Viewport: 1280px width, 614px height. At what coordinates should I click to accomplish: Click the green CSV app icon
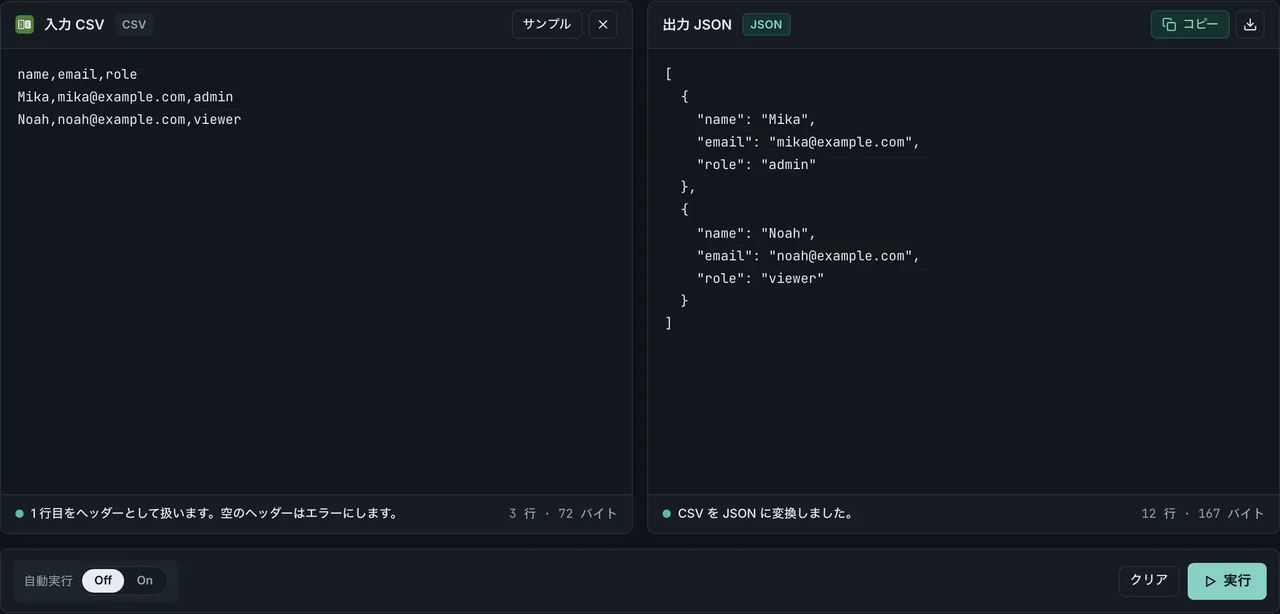tap(24, 24)
